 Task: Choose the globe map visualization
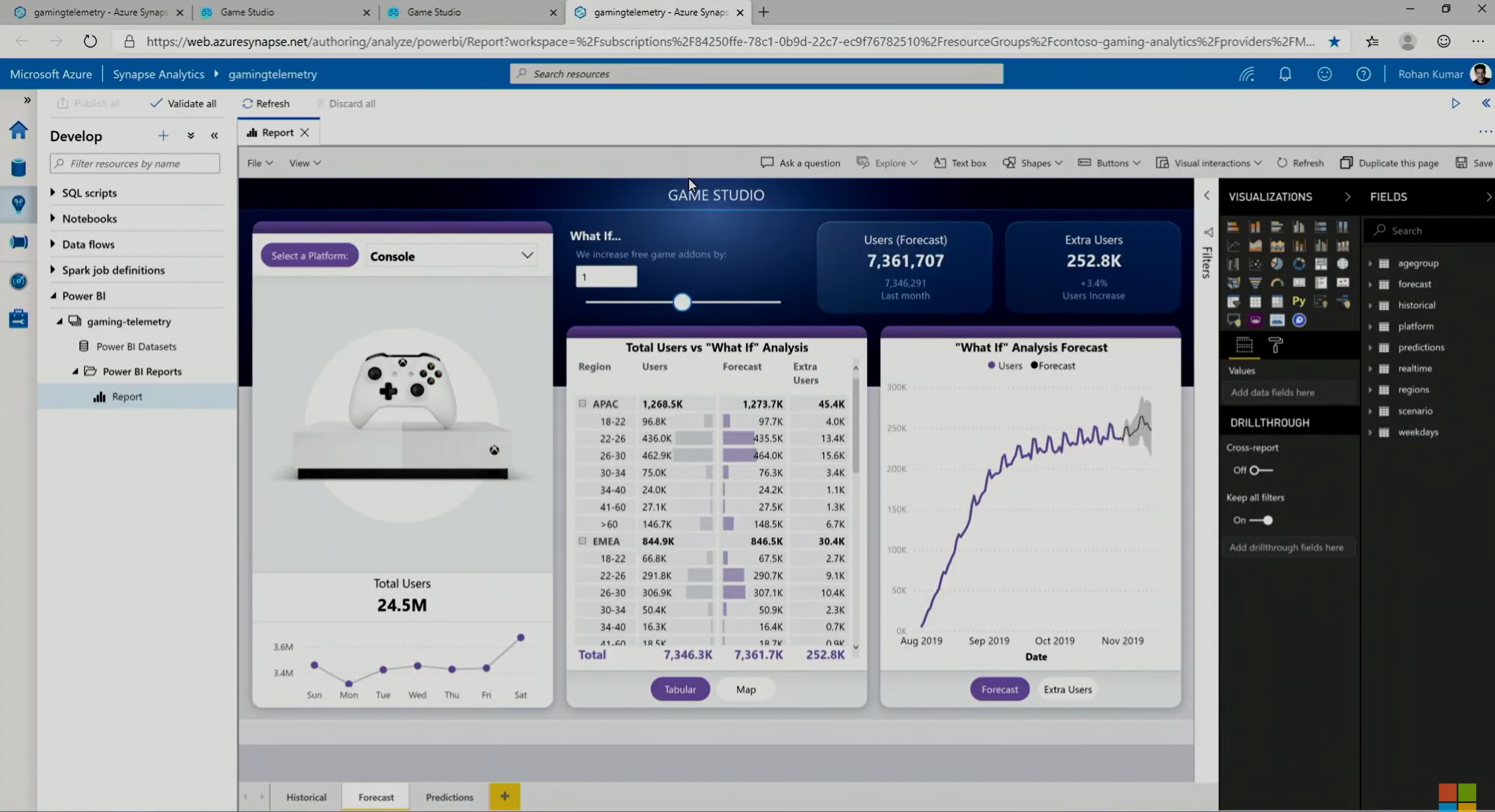(1342, 264)
